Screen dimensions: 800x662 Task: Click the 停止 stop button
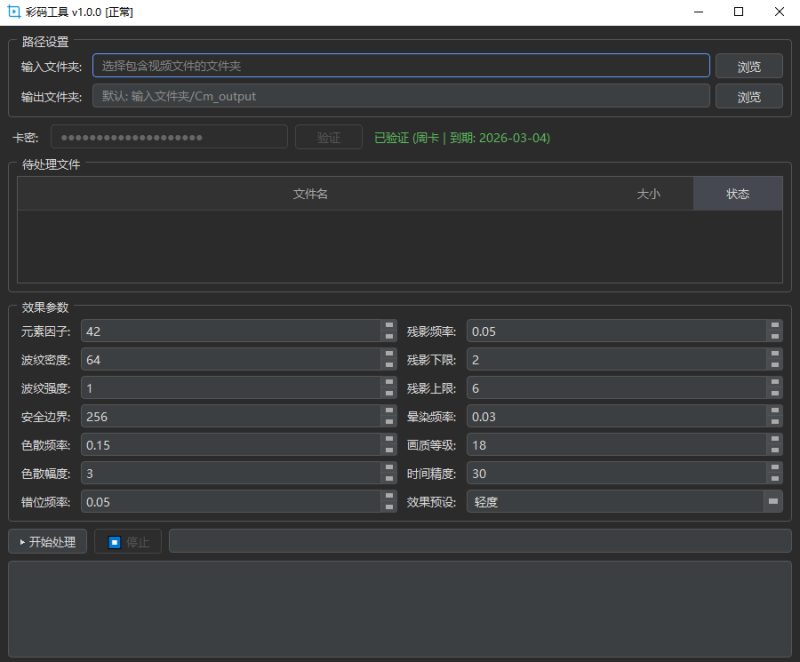pos(128,542)
